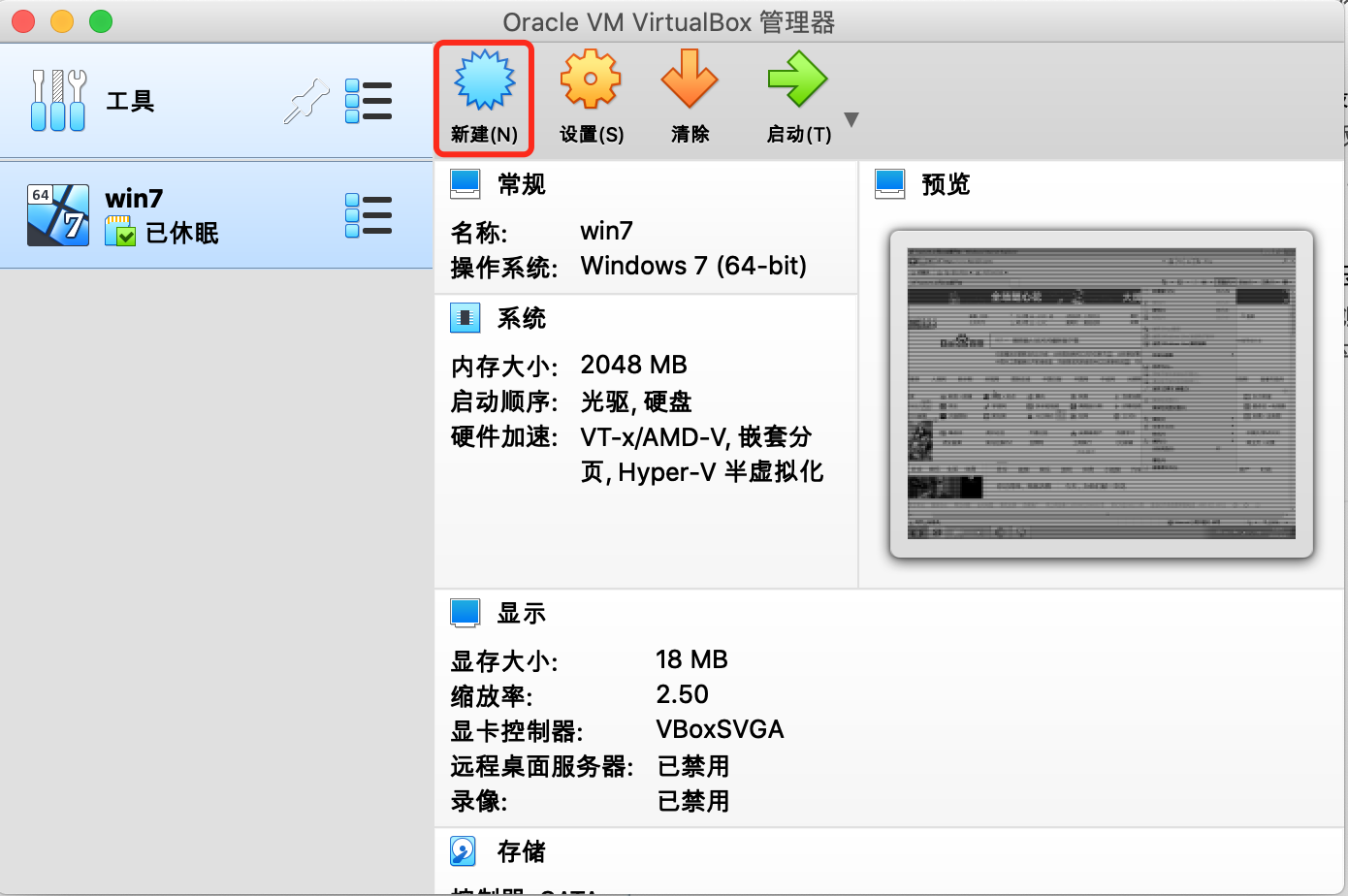
Task: Click the pin icon in the Tools row
Action: tap(306, 101)
